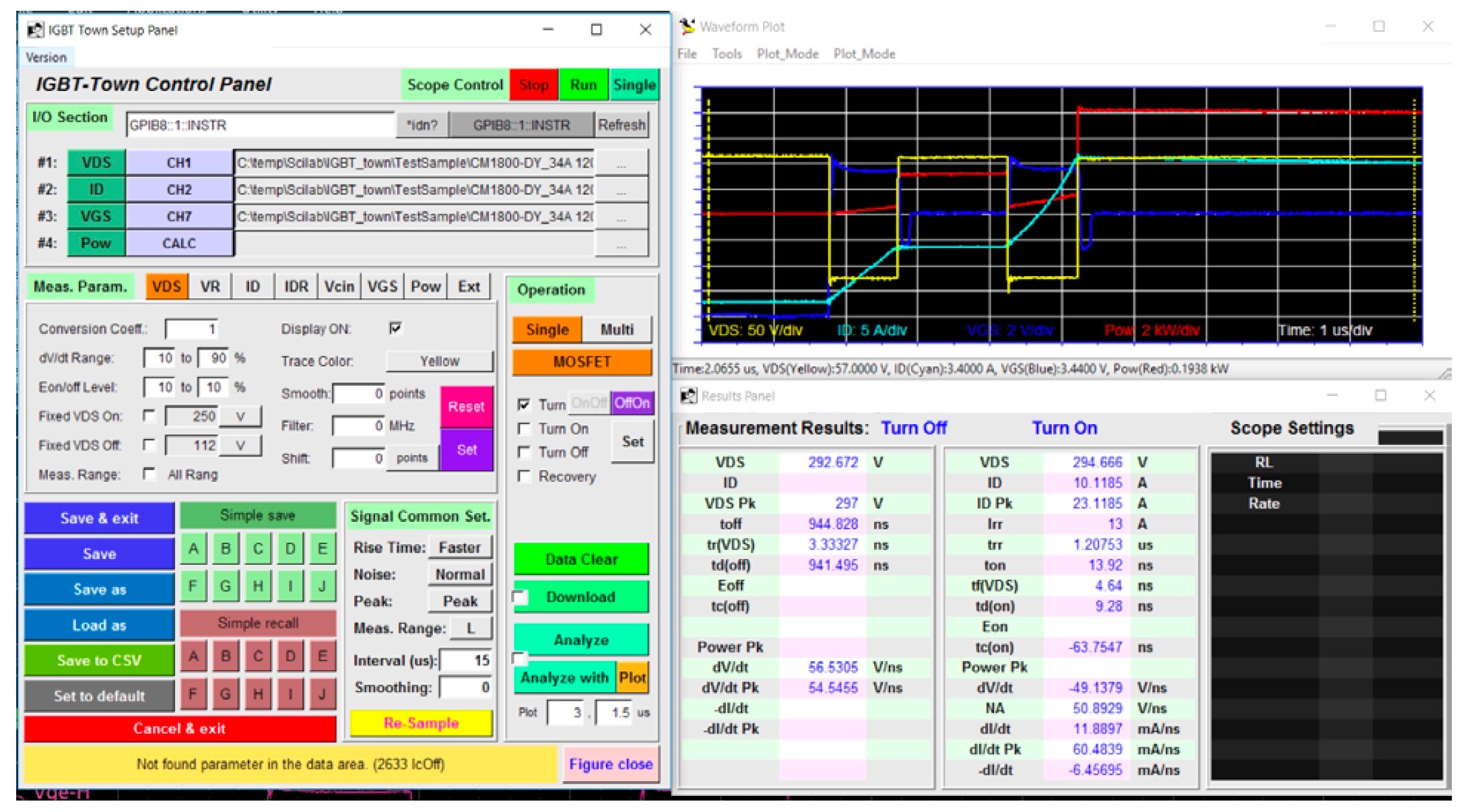Open the Tools menu in Waveform Plot
Viewport: 1468px width, 812px height.
[x=727, y=54]
